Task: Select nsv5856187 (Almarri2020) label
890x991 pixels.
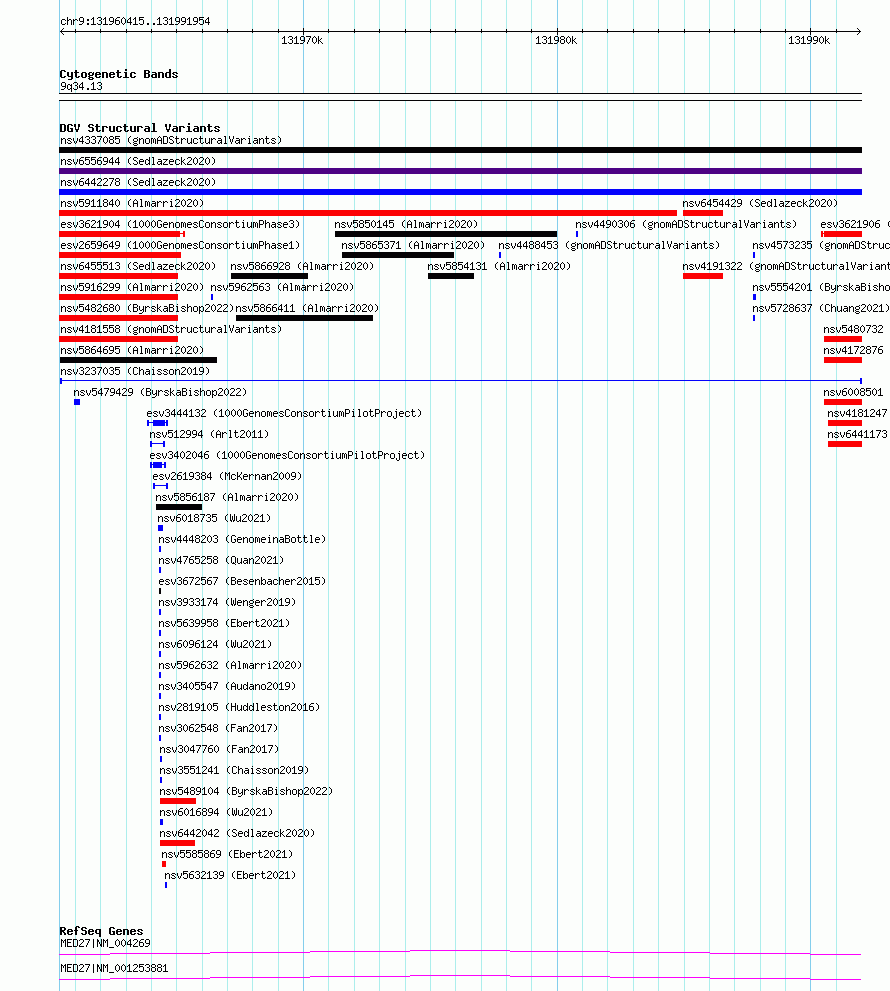Action: tap(227, 497)
